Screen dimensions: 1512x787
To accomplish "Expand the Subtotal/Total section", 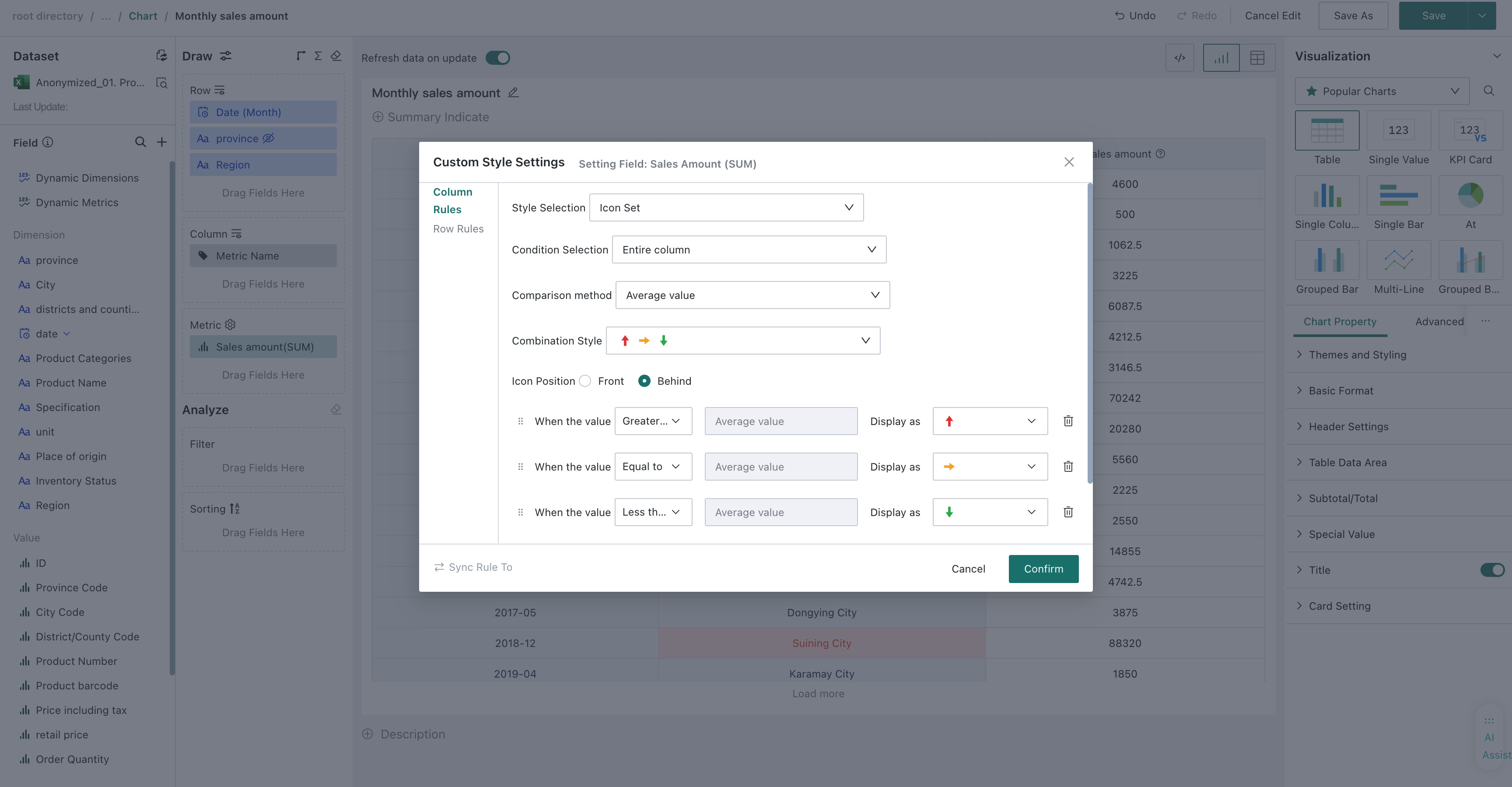I will (x=1342, y=498).
